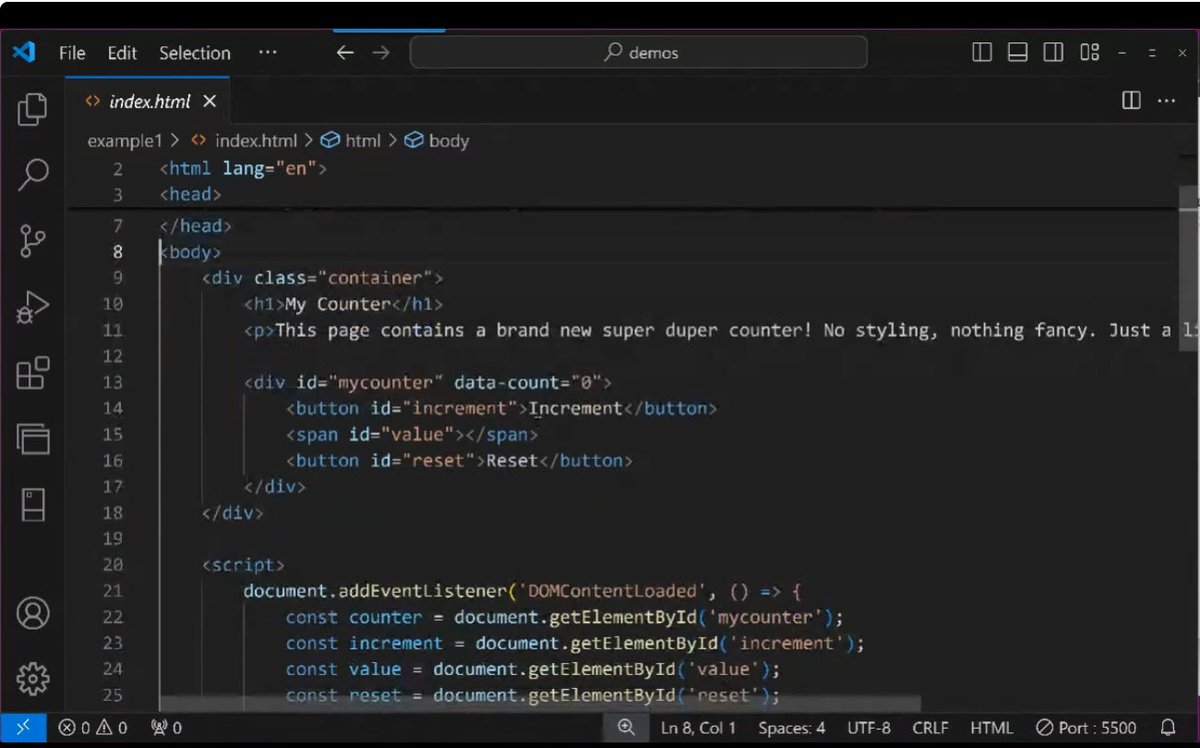Click line number 20 in the gutter
The image size is (1200, 748).
112,565
